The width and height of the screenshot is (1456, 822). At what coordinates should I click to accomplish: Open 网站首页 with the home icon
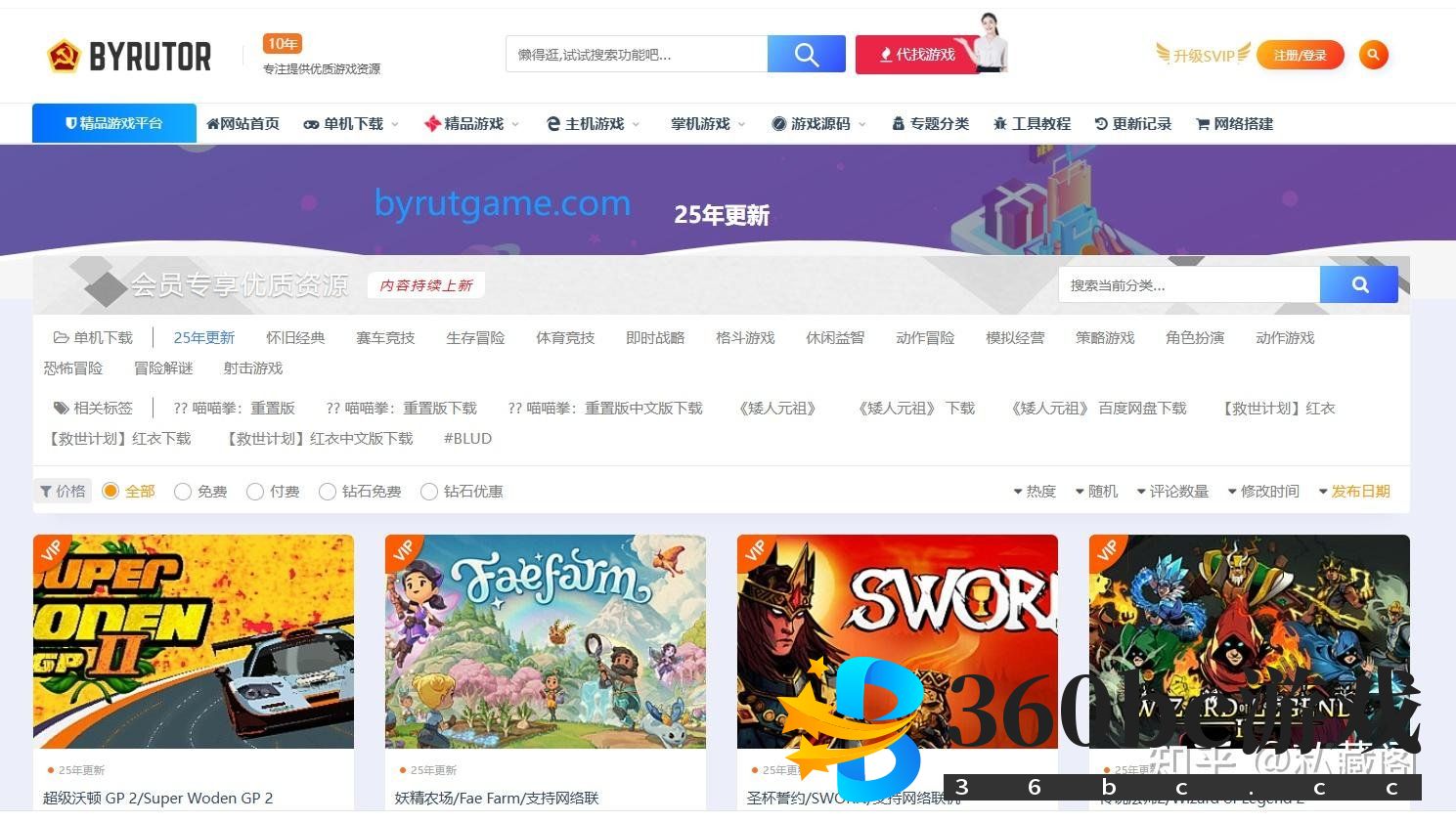(243, 124)
